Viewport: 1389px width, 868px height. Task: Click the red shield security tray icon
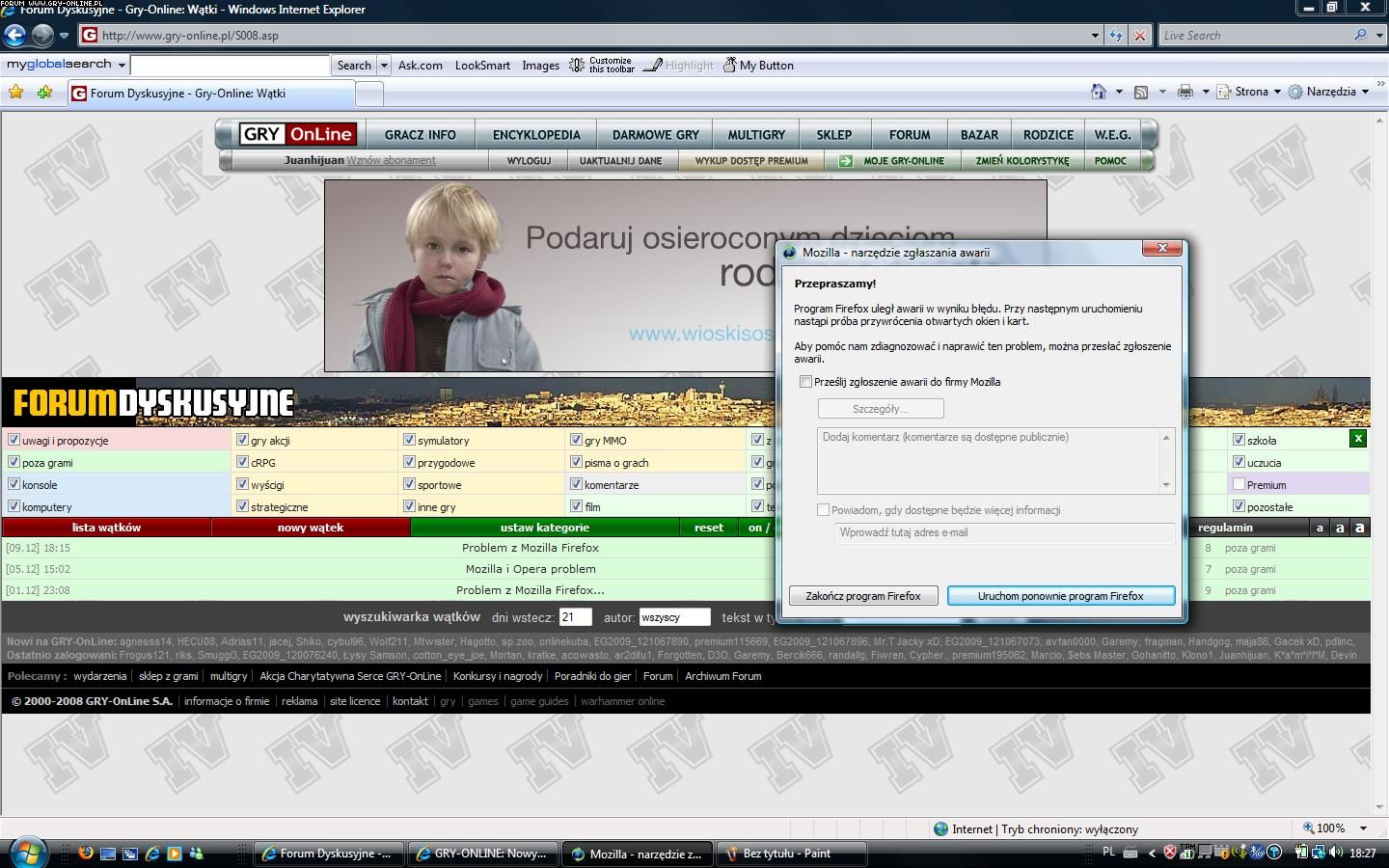pos(1170,853)
